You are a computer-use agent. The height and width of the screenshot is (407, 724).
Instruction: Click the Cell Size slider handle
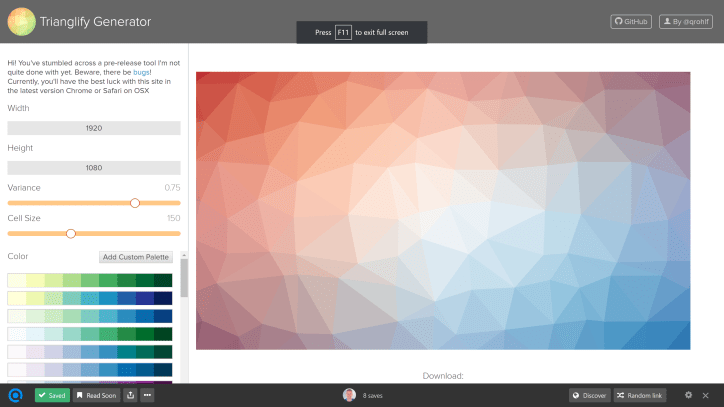tap(70, 233)
